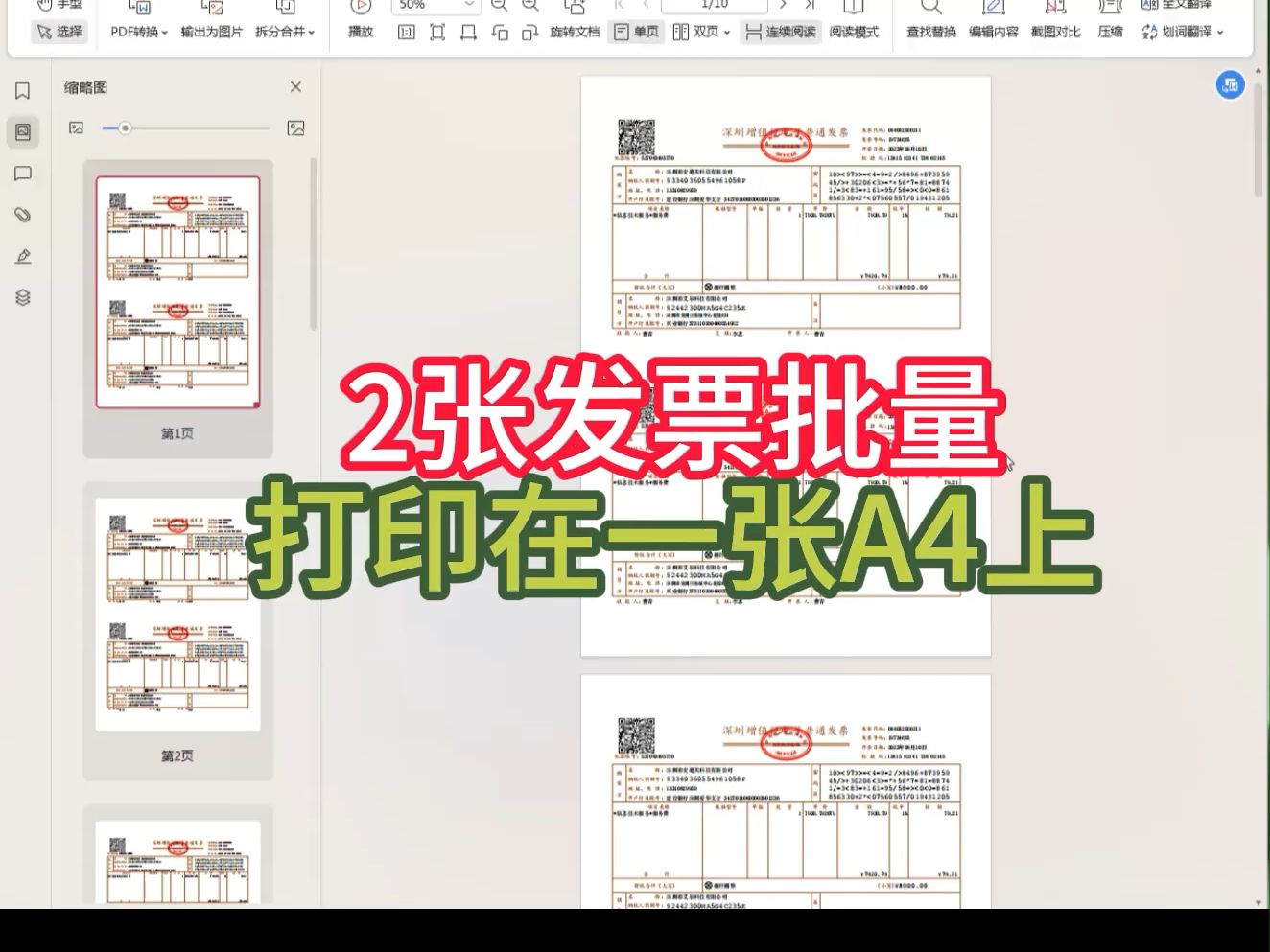
Task: Click the fit page icon
Action: (x=437, y=32)
